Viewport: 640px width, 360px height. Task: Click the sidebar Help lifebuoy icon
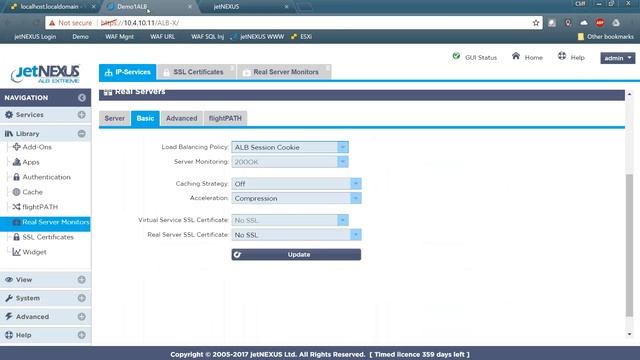(9, 335)
